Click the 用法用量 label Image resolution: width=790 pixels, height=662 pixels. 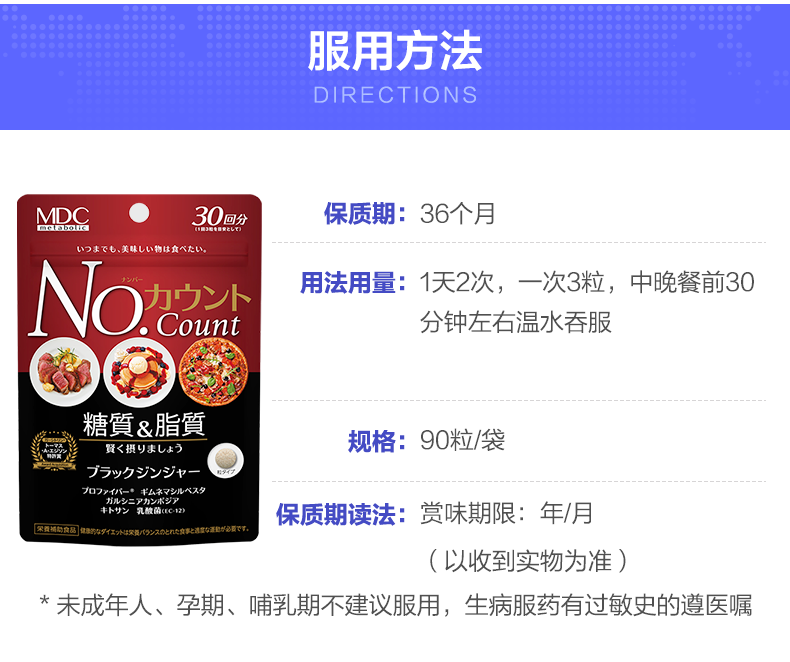[353, 282]
